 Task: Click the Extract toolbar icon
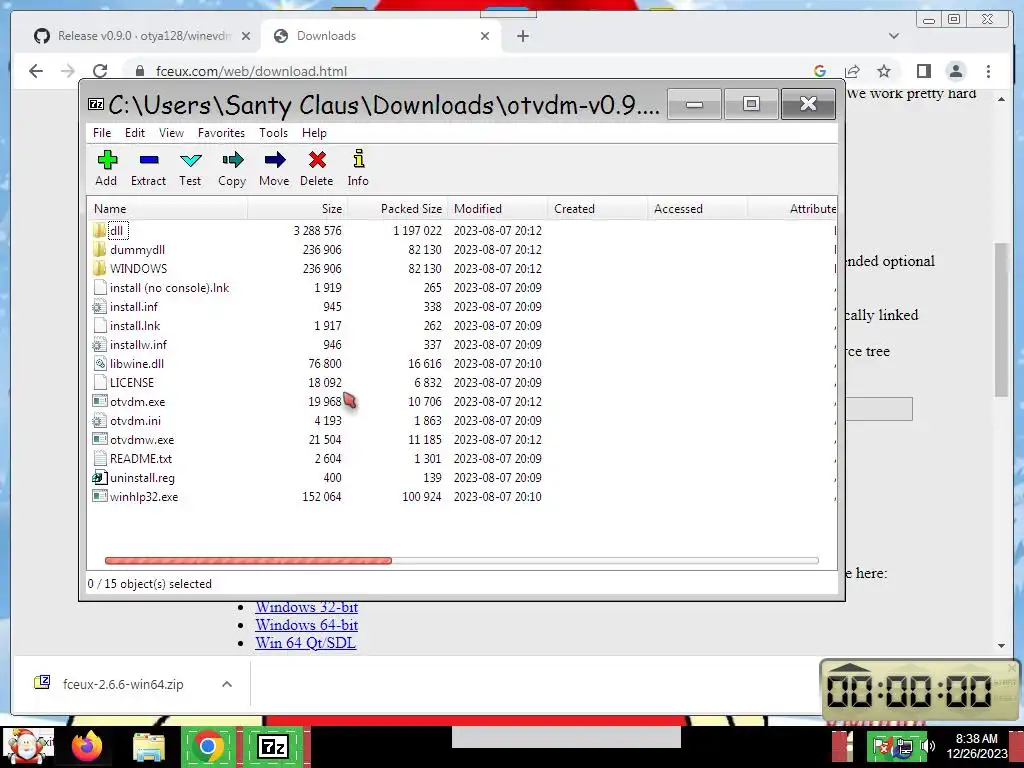click(x=149, y=159)
